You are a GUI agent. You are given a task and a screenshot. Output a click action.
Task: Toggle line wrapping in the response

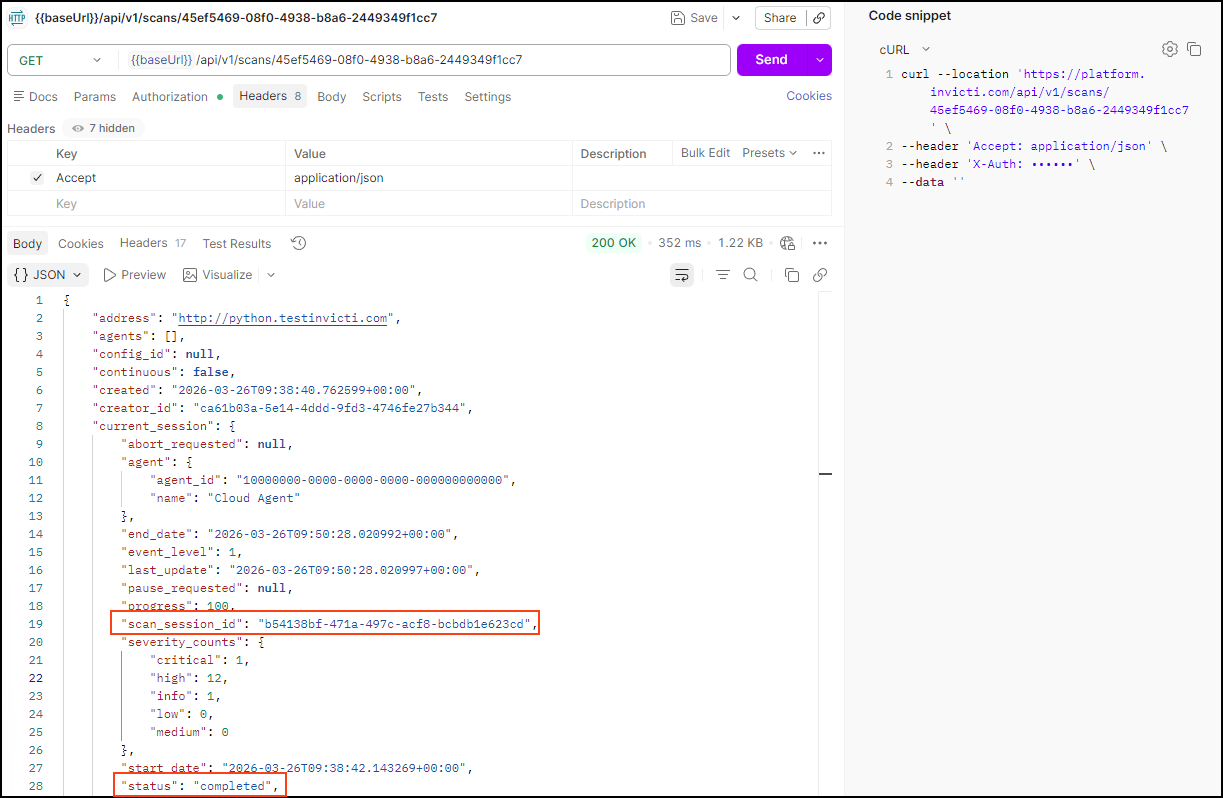point(682,274)
